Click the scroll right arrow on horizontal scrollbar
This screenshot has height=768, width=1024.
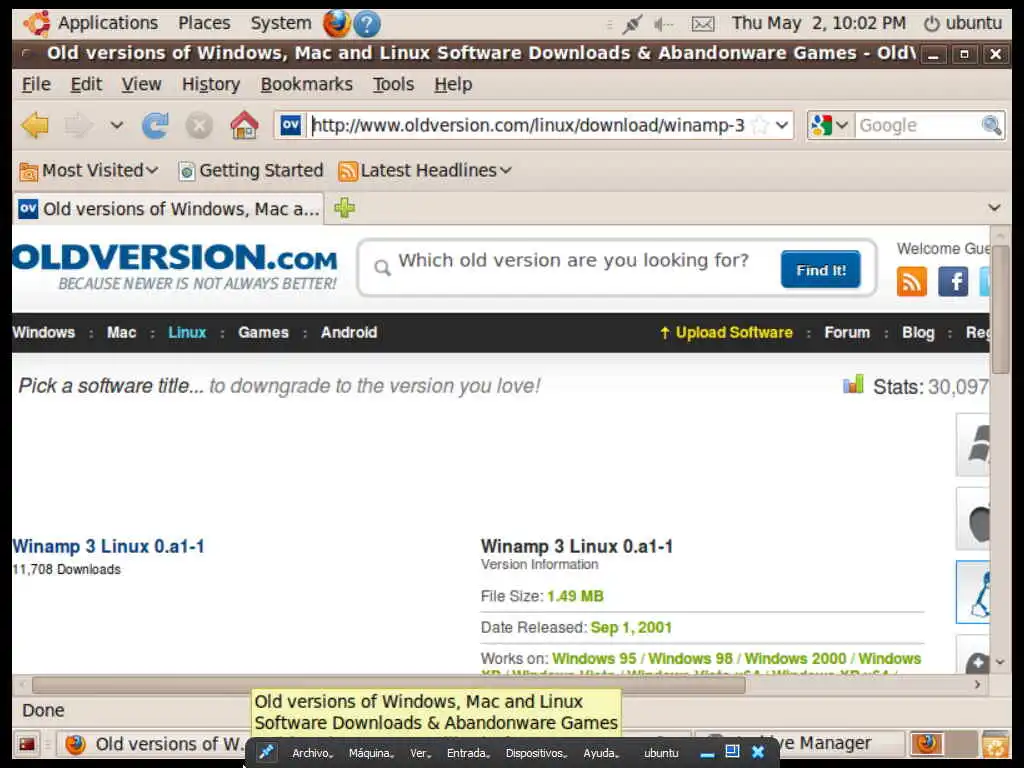click(x=977, y=684)
